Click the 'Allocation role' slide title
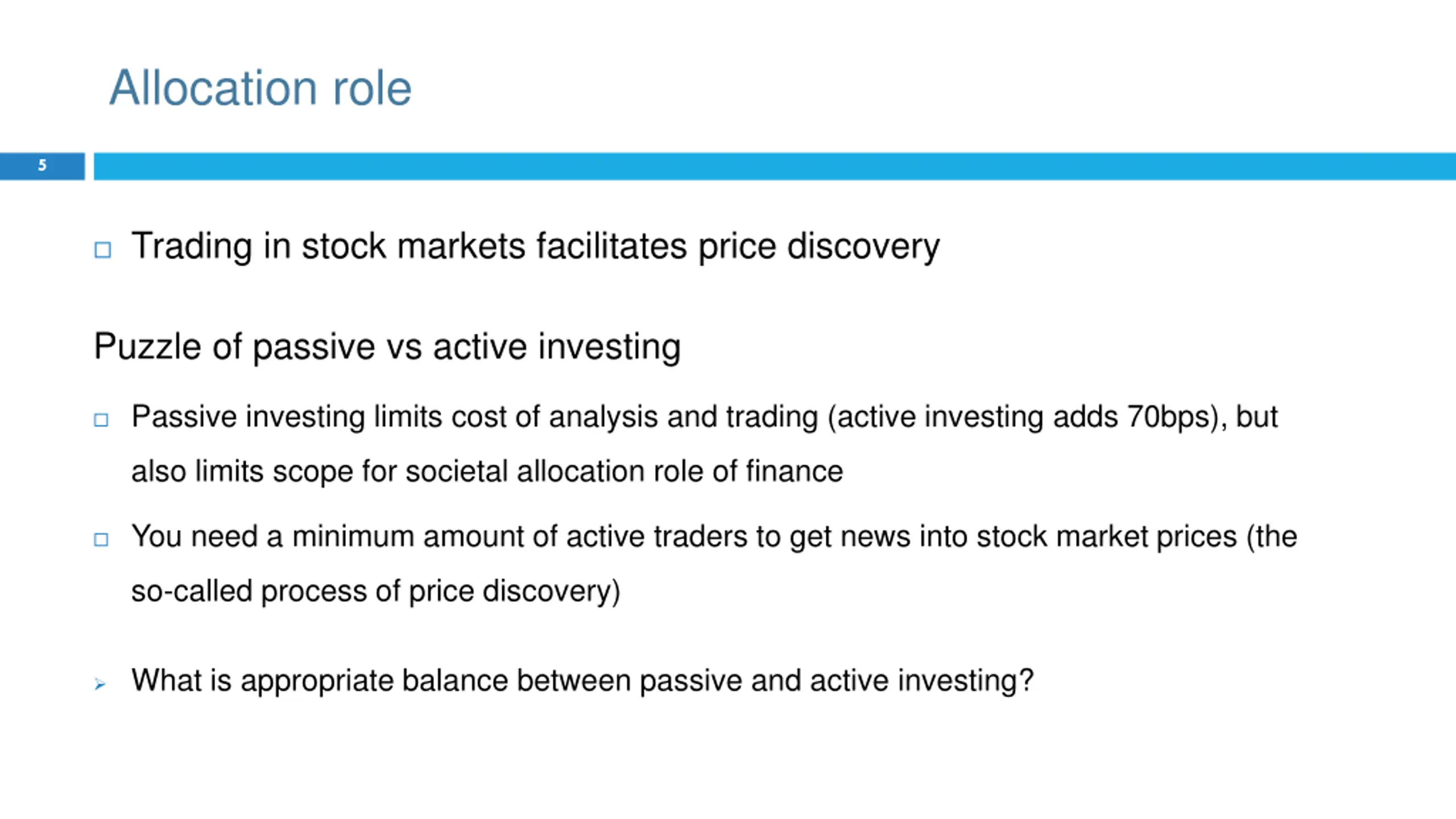The width and height of the screenshot is (1456, 819). [260, 88]
